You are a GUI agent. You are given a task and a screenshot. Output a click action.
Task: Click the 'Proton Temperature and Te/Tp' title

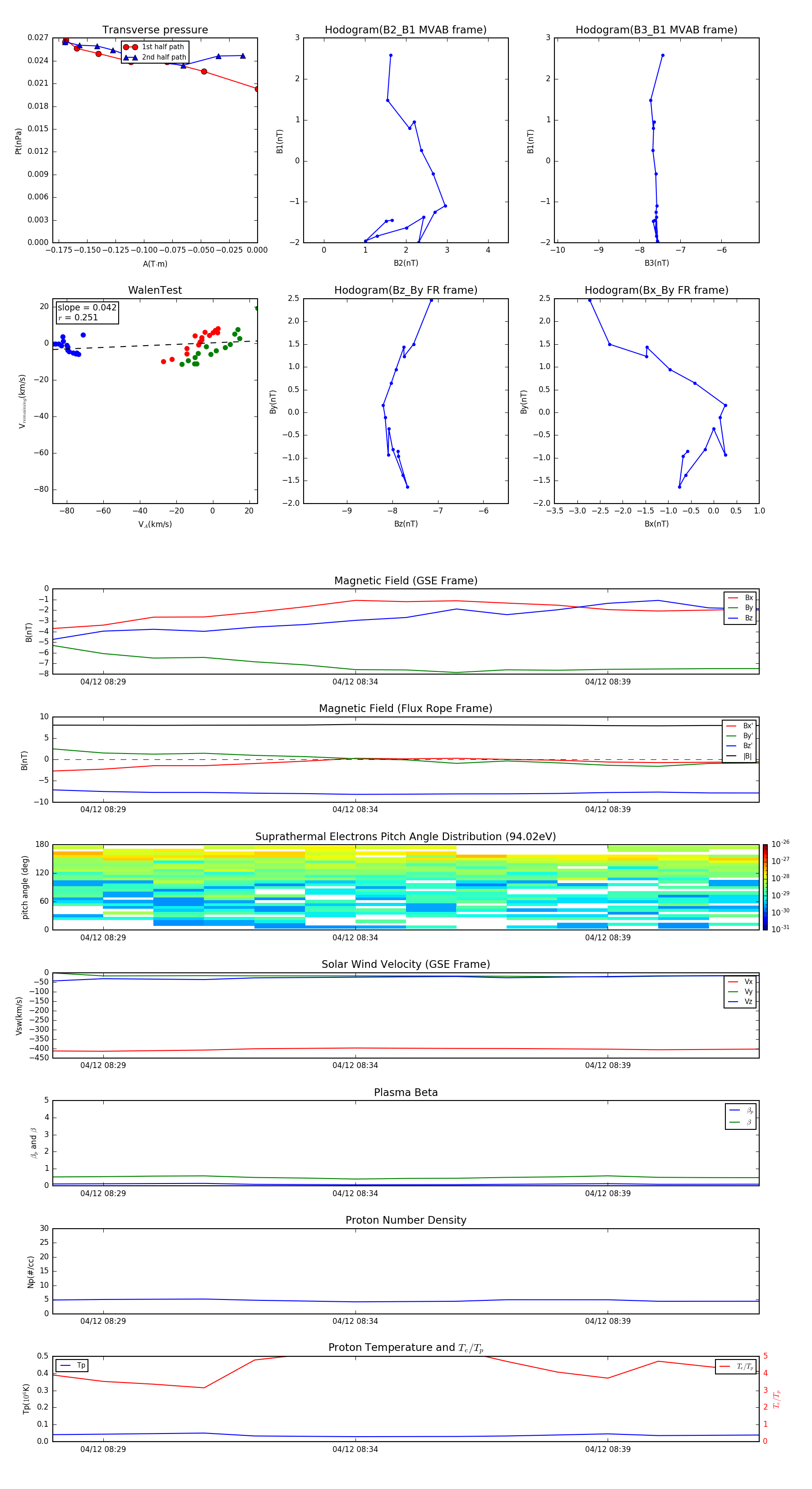[406, 1348]
